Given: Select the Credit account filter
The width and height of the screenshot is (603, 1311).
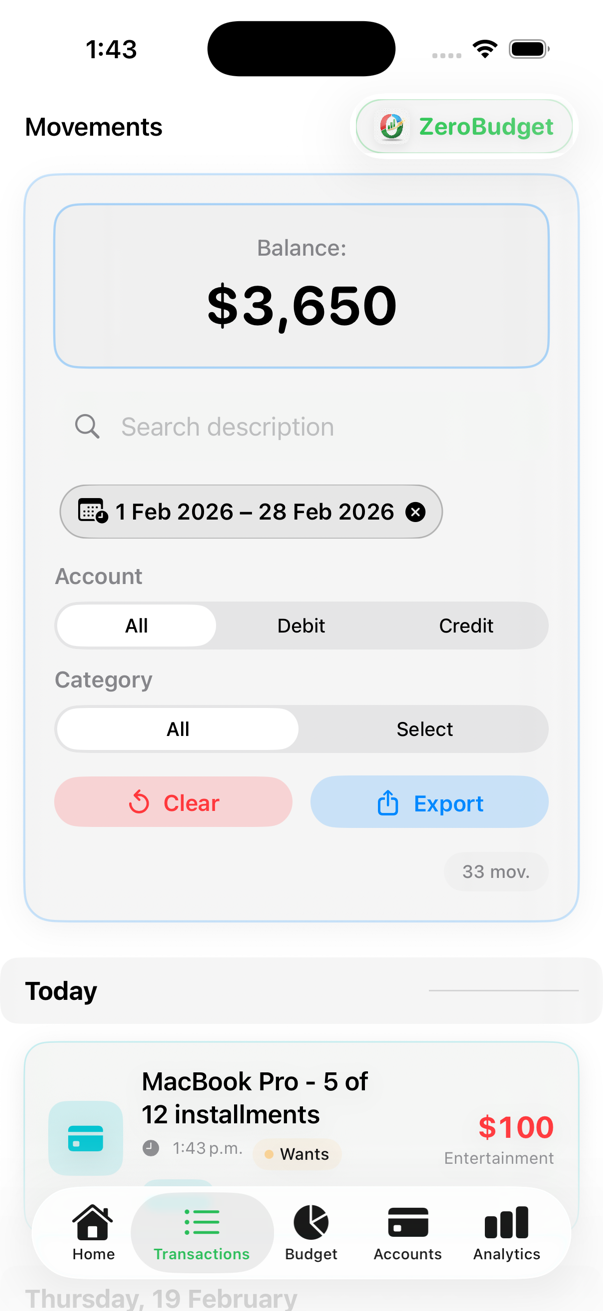Looking at the screenshot, I should point(466,626).
